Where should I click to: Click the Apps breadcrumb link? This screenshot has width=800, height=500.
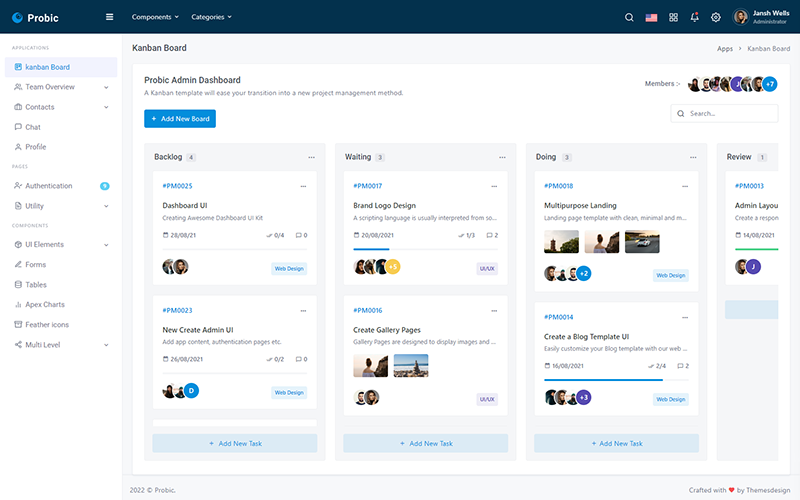tap(724, 49)
